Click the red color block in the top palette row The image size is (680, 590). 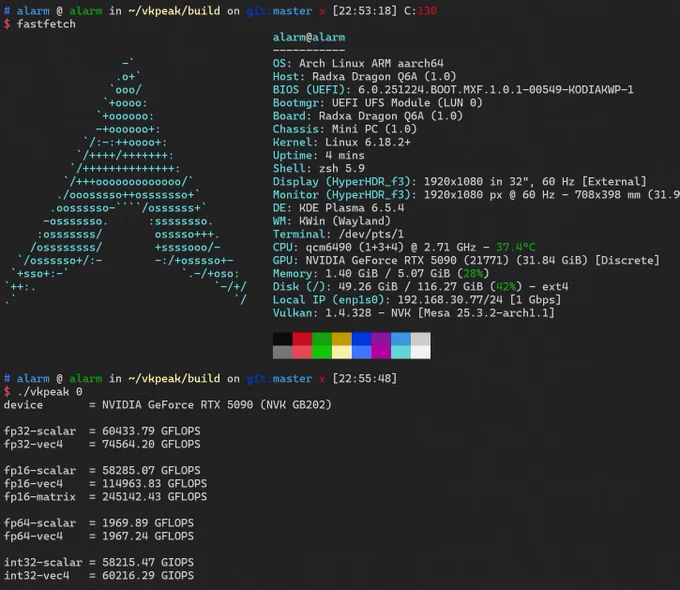pos(302,339)
